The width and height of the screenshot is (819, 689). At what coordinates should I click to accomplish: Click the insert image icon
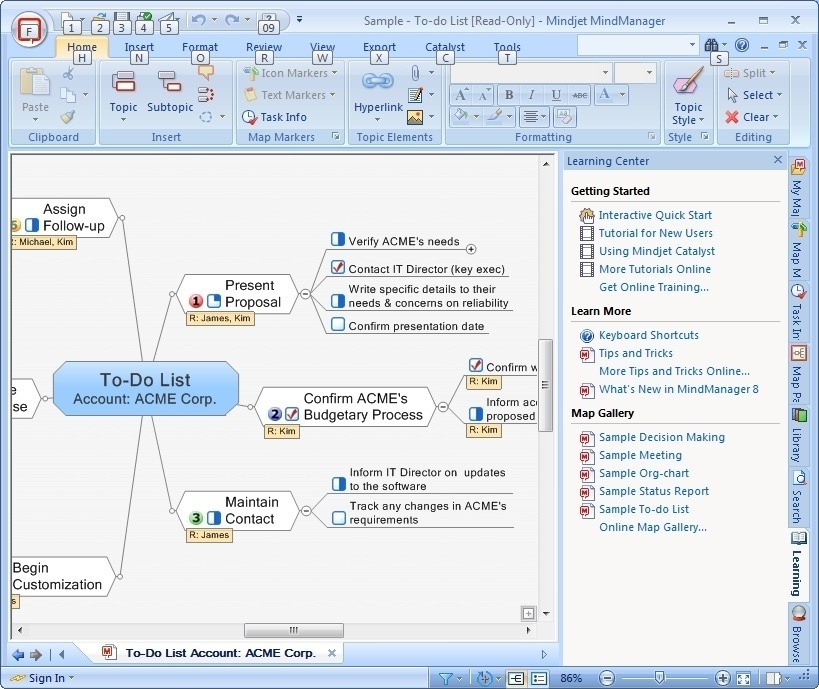pos(415,117)
